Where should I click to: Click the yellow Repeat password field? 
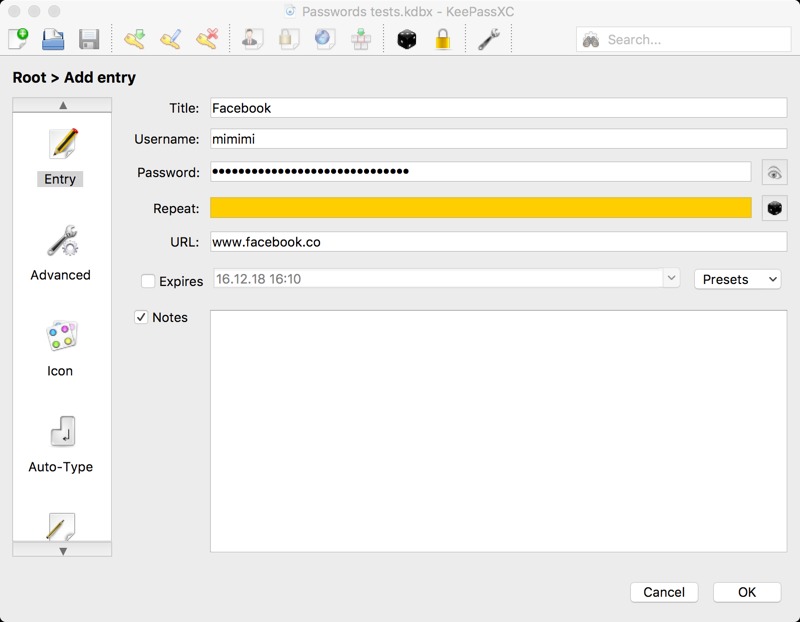[x=480, y=208]
